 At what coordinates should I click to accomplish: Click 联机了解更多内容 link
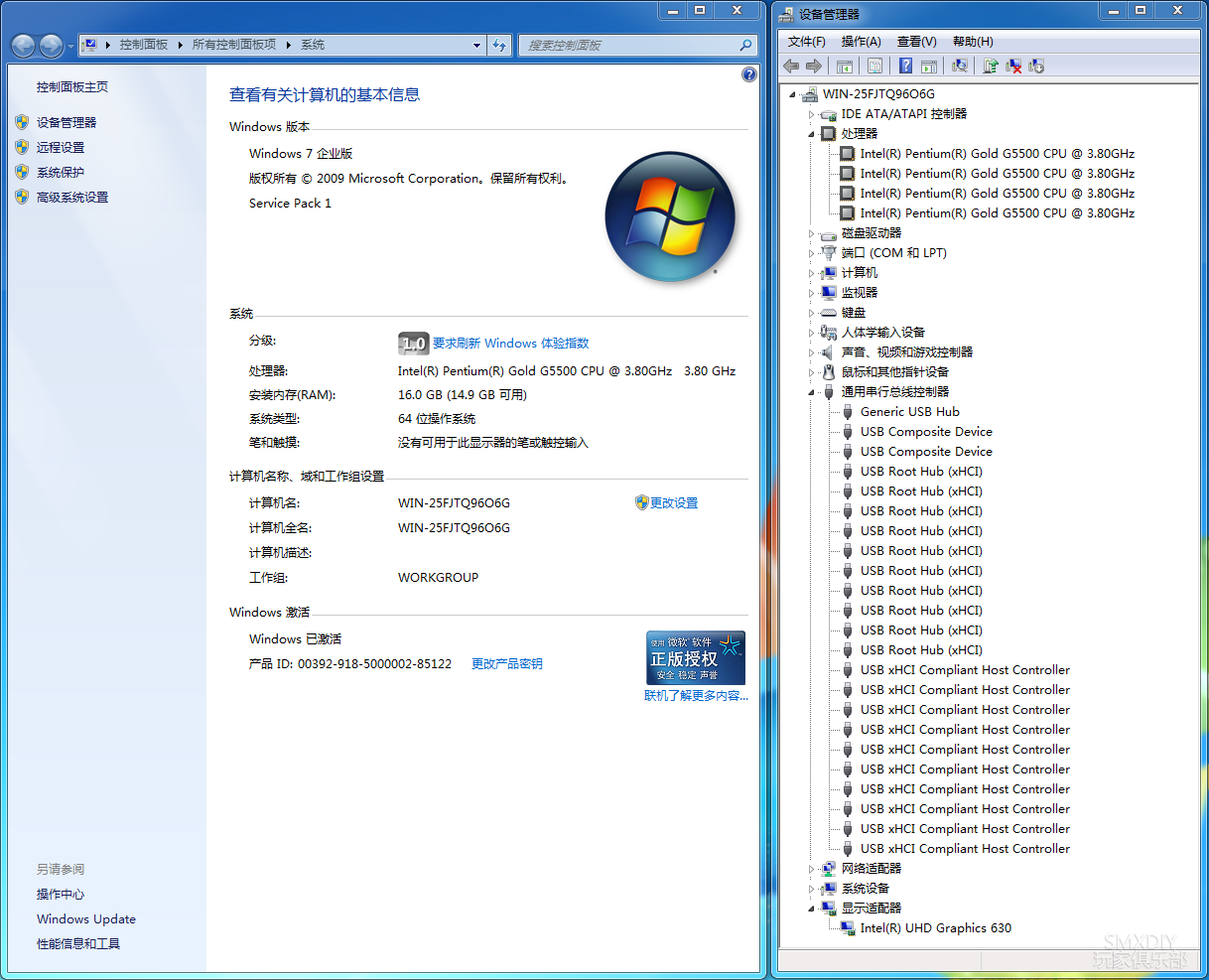point(696,696)
